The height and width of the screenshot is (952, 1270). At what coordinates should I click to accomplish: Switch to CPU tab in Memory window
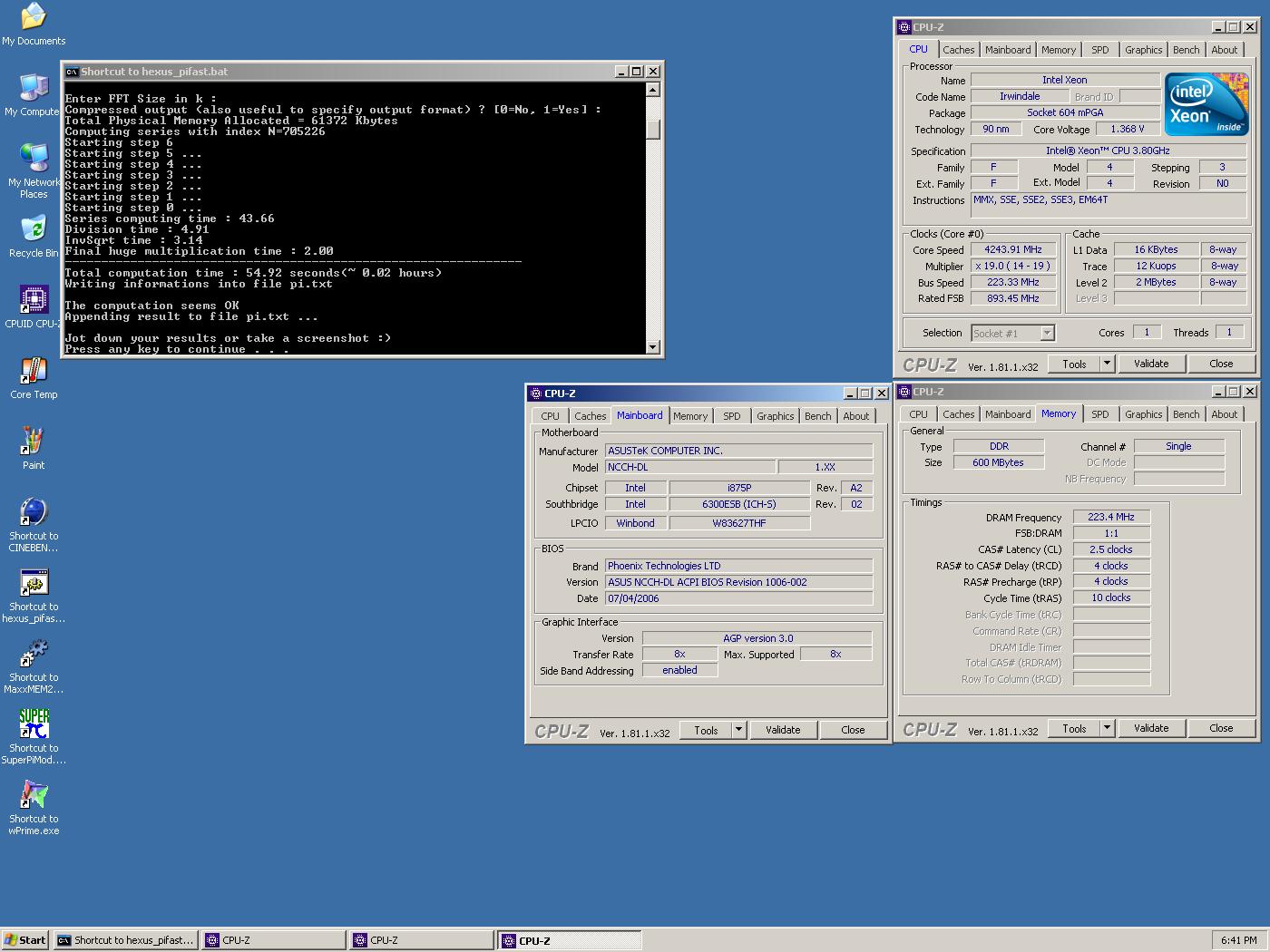[x=919, y=414]
